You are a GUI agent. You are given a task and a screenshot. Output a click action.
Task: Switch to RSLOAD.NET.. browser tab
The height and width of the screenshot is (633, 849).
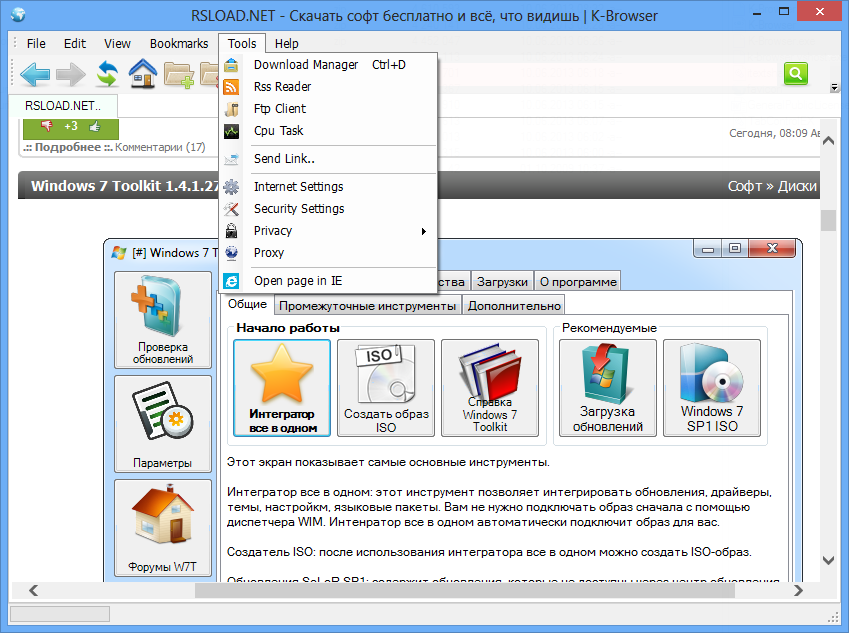coord(63,106)
